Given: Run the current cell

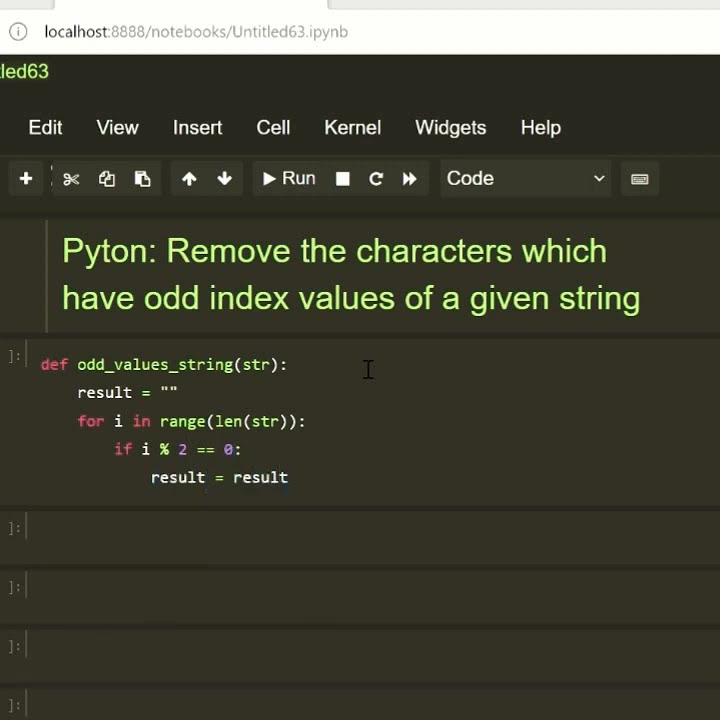Looking at the screenshot, I should pos(289,179).
